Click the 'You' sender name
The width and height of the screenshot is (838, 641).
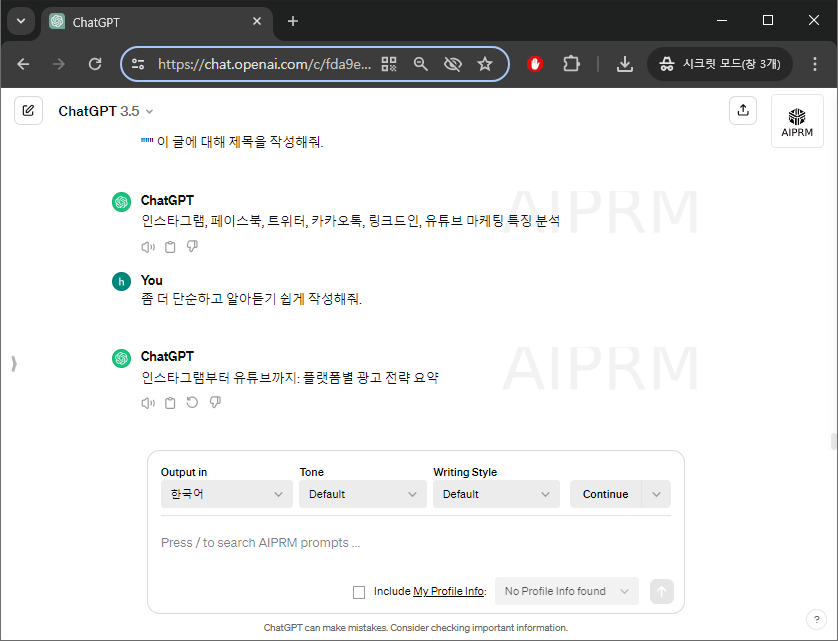152,280
